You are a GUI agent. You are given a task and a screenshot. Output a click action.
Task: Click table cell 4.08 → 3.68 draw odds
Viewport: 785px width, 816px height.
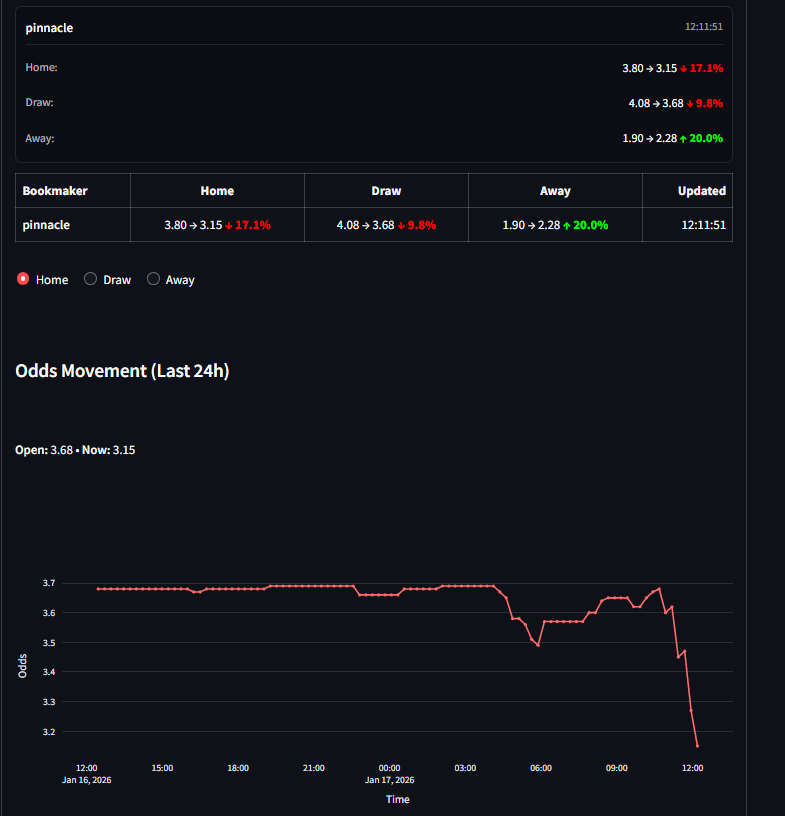click(x=386, y=225)
